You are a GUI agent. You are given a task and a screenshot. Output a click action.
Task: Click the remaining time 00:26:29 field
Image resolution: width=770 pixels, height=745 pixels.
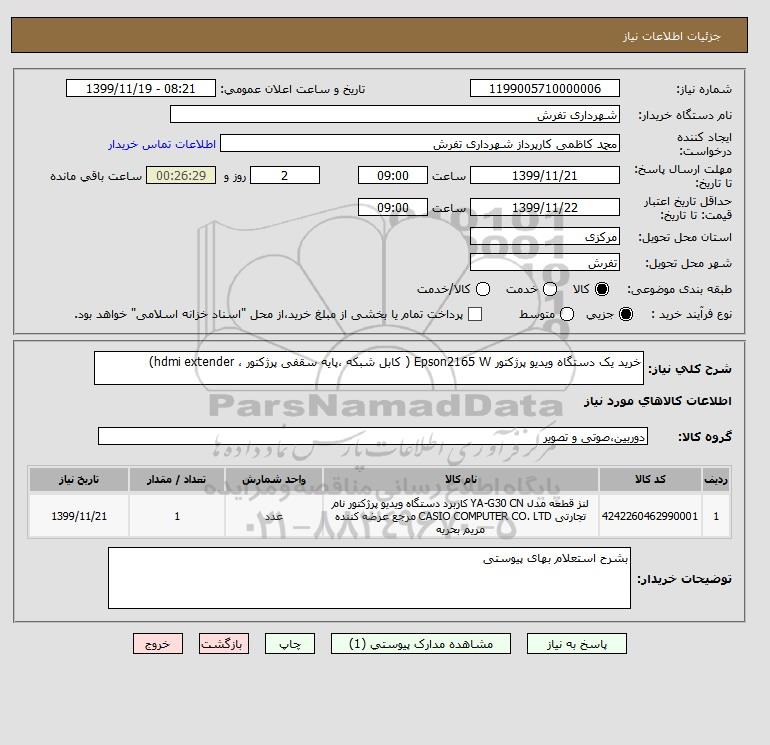[181, 175]
